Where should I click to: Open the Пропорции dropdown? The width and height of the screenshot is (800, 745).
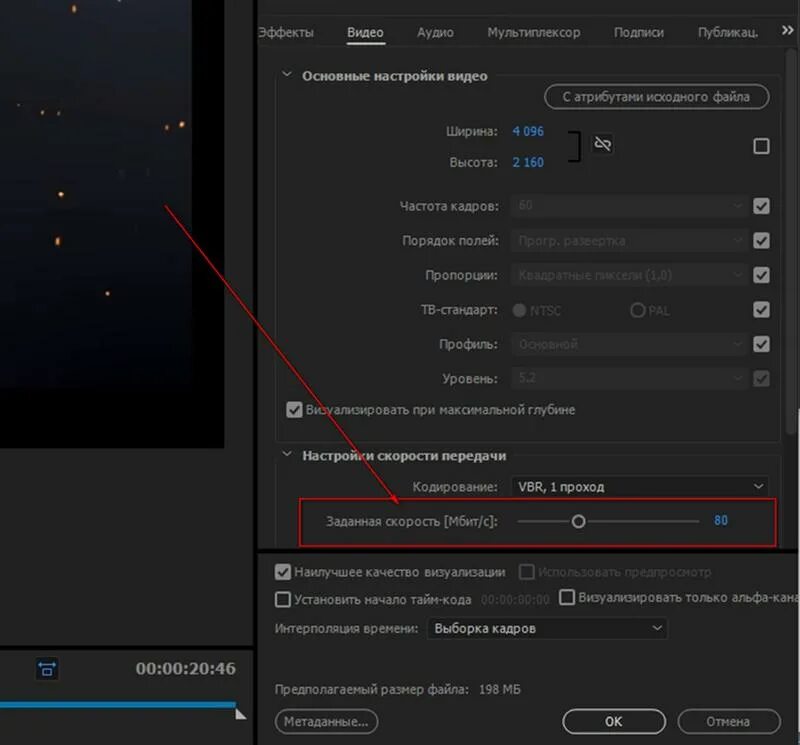coord(630,275)
